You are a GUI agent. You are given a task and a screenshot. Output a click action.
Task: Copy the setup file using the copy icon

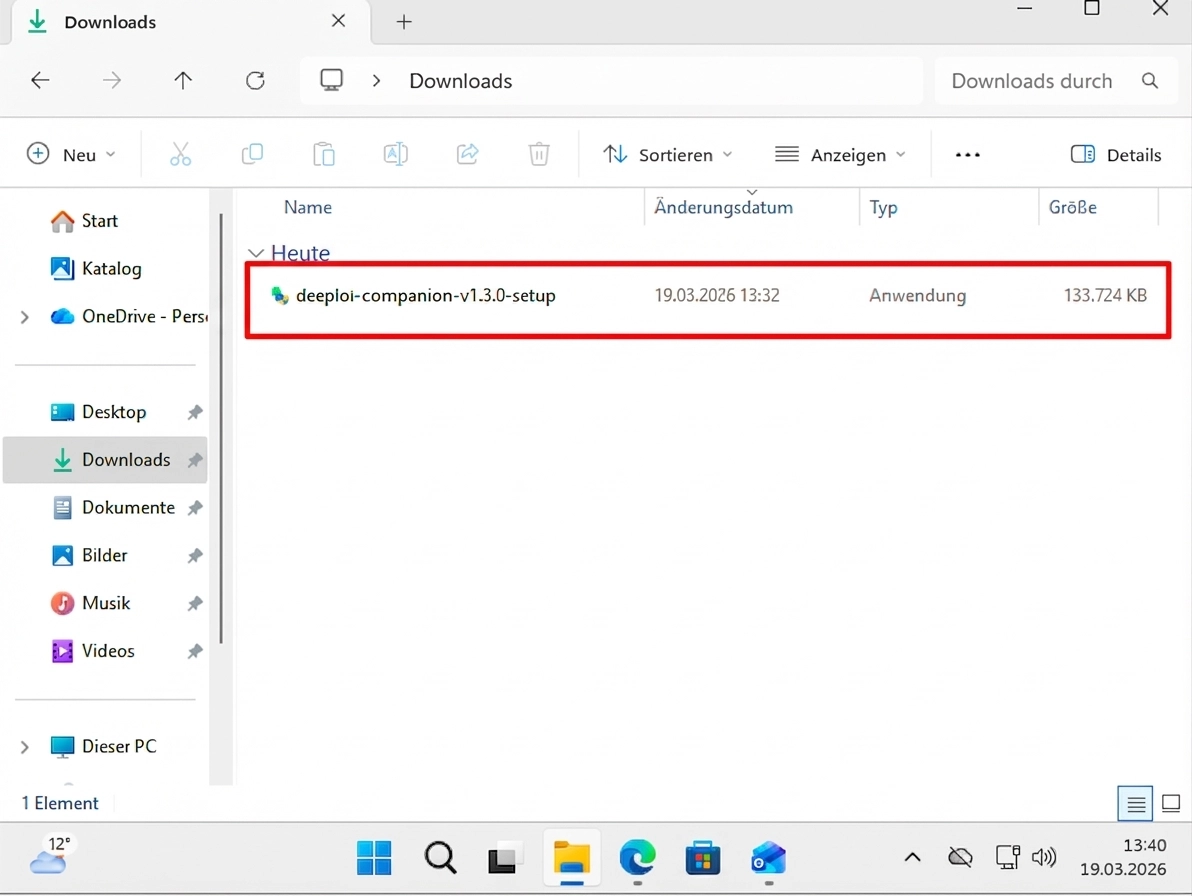(252, 154)
